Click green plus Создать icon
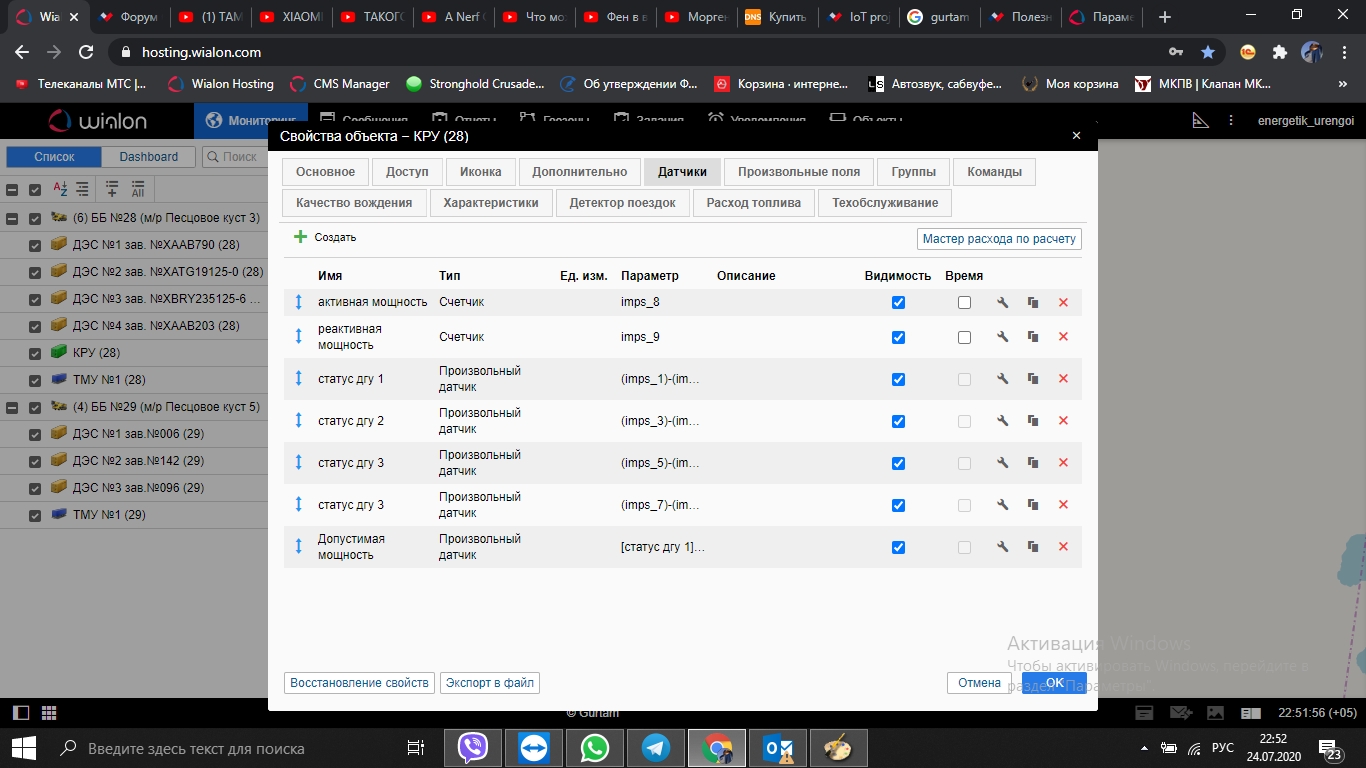This screenshot has height=768, width=1366. [x=300, y=237]
